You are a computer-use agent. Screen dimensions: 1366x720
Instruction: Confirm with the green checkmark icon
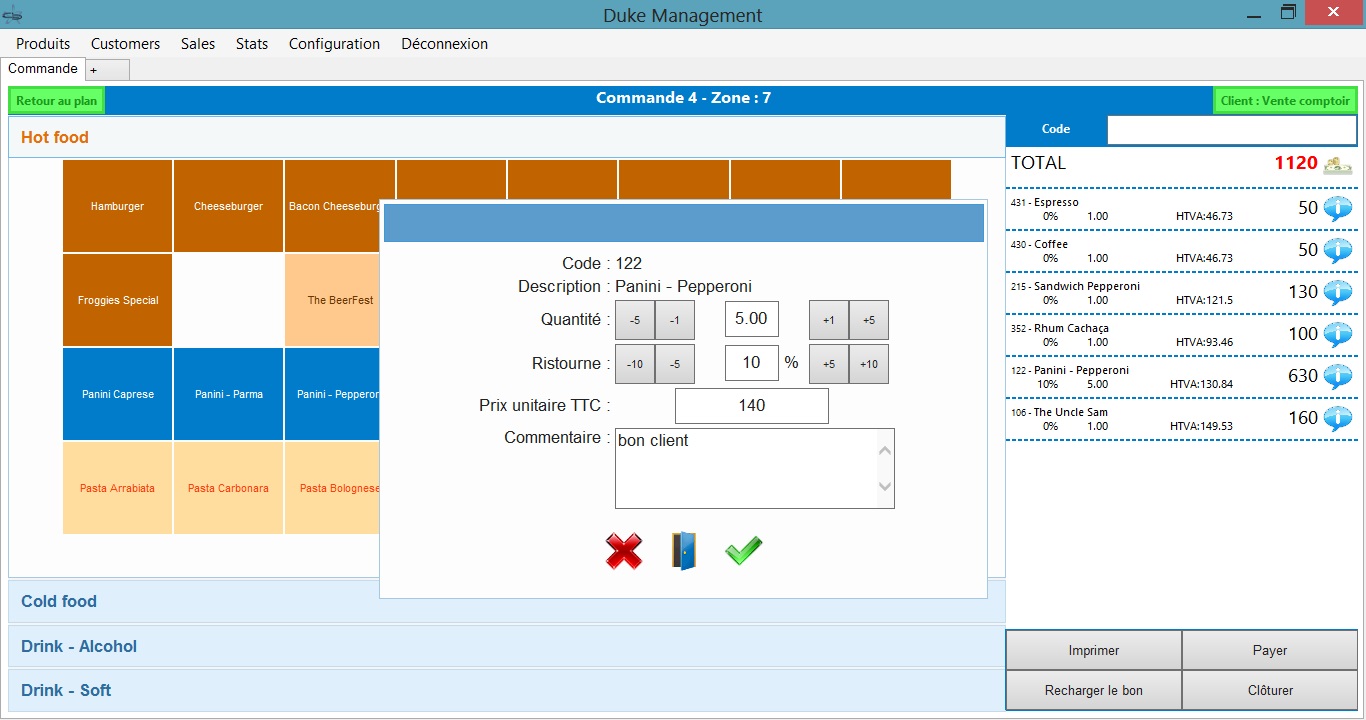pyautogui.click(x=743, y=551)
